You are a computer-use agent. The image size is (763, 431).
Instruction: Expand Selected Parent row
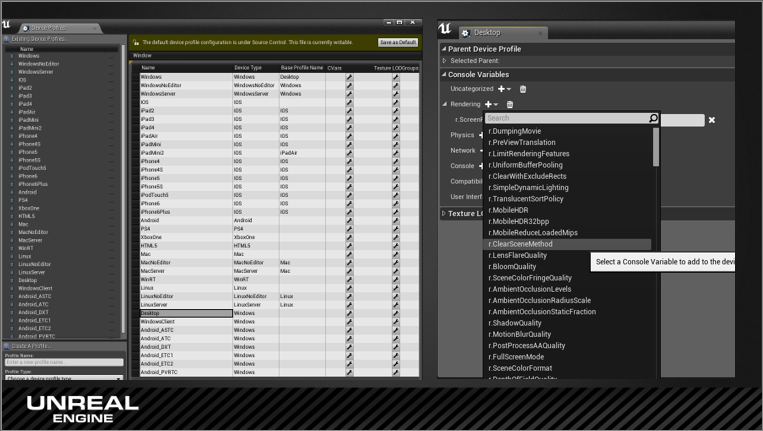click(x=444, y=61)
